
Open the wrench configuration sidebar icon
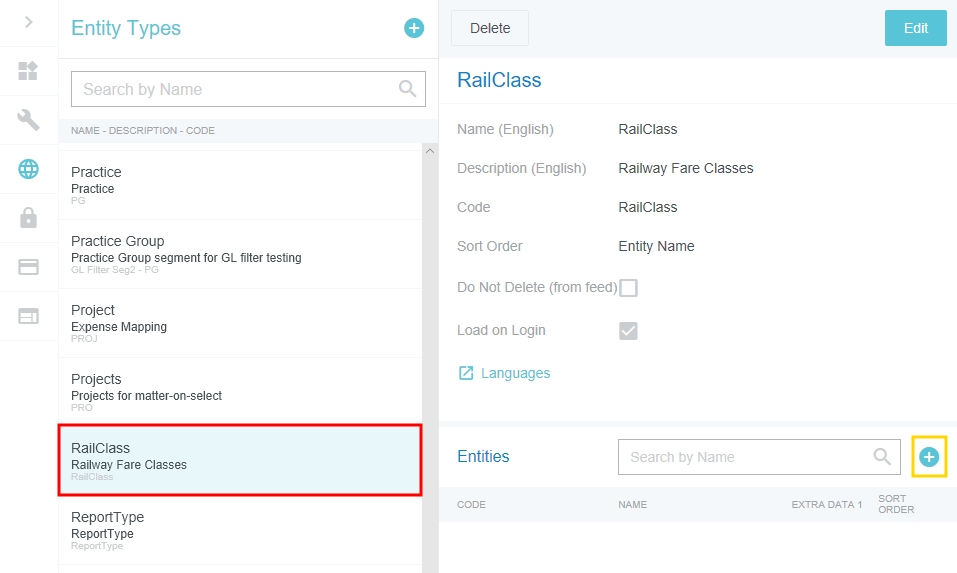[x=28, y=120]
